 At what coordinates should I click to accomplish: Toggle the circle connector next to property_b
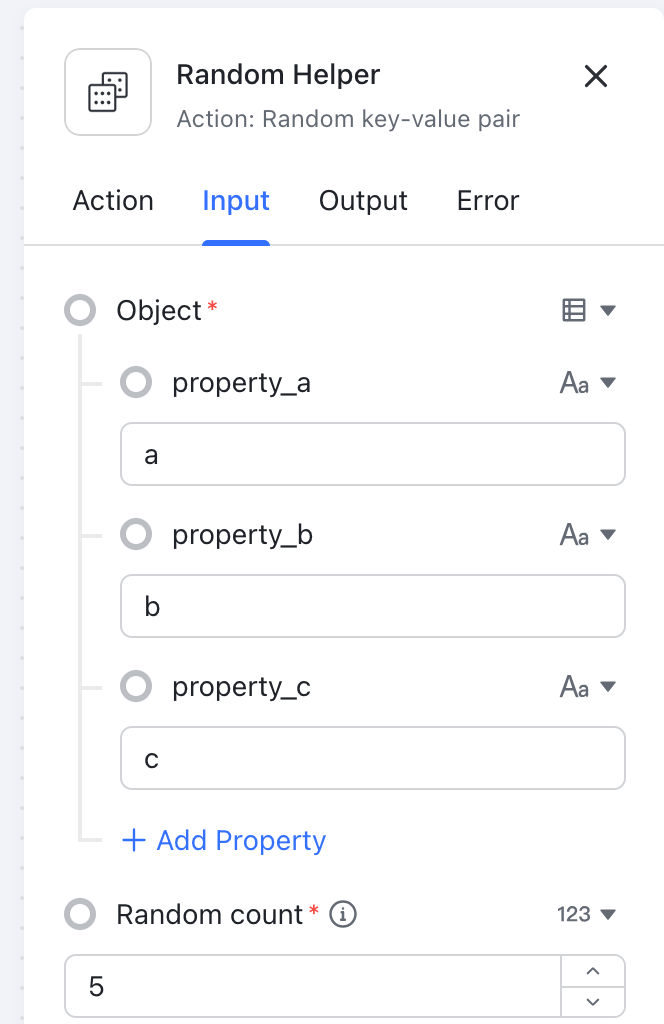coord(136,535)
